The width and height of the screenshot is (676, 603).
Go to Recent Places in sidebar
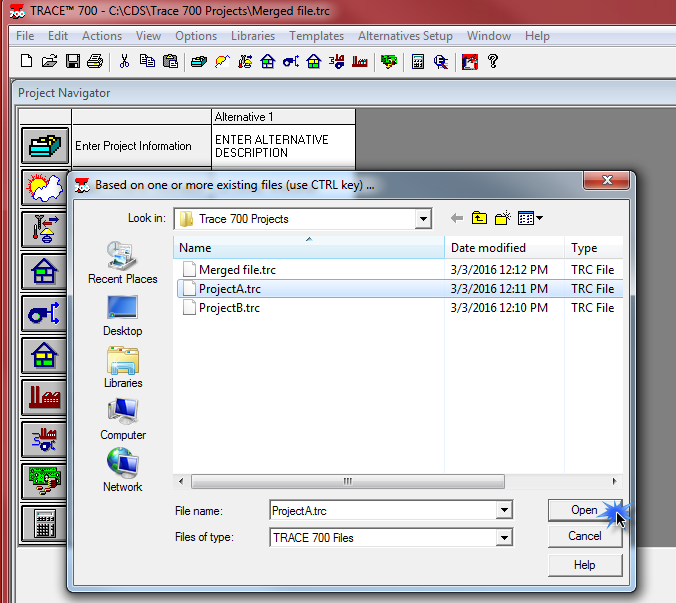pyautogui.click(x=122, y=262)
